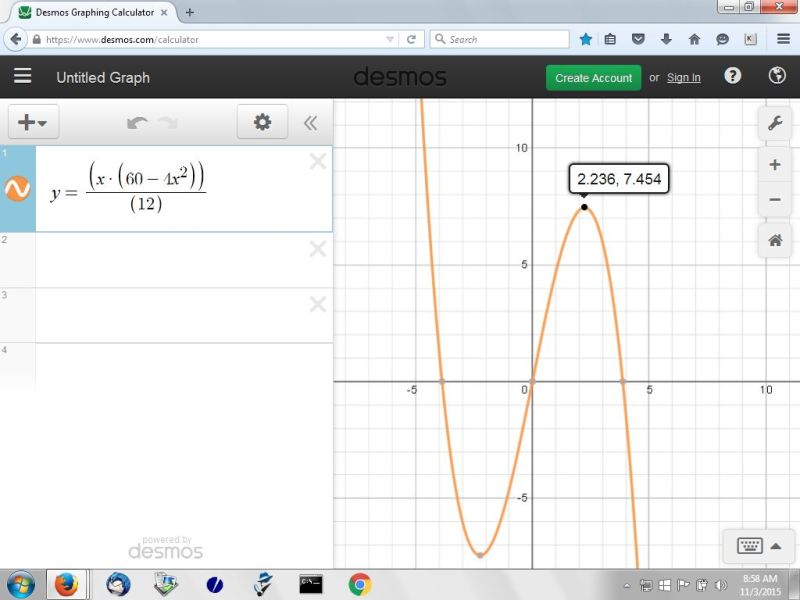Reload the current page
Image resolution: width=800 pixels, height=600 pixels.
pyautogui.click(x=411, y=39)
